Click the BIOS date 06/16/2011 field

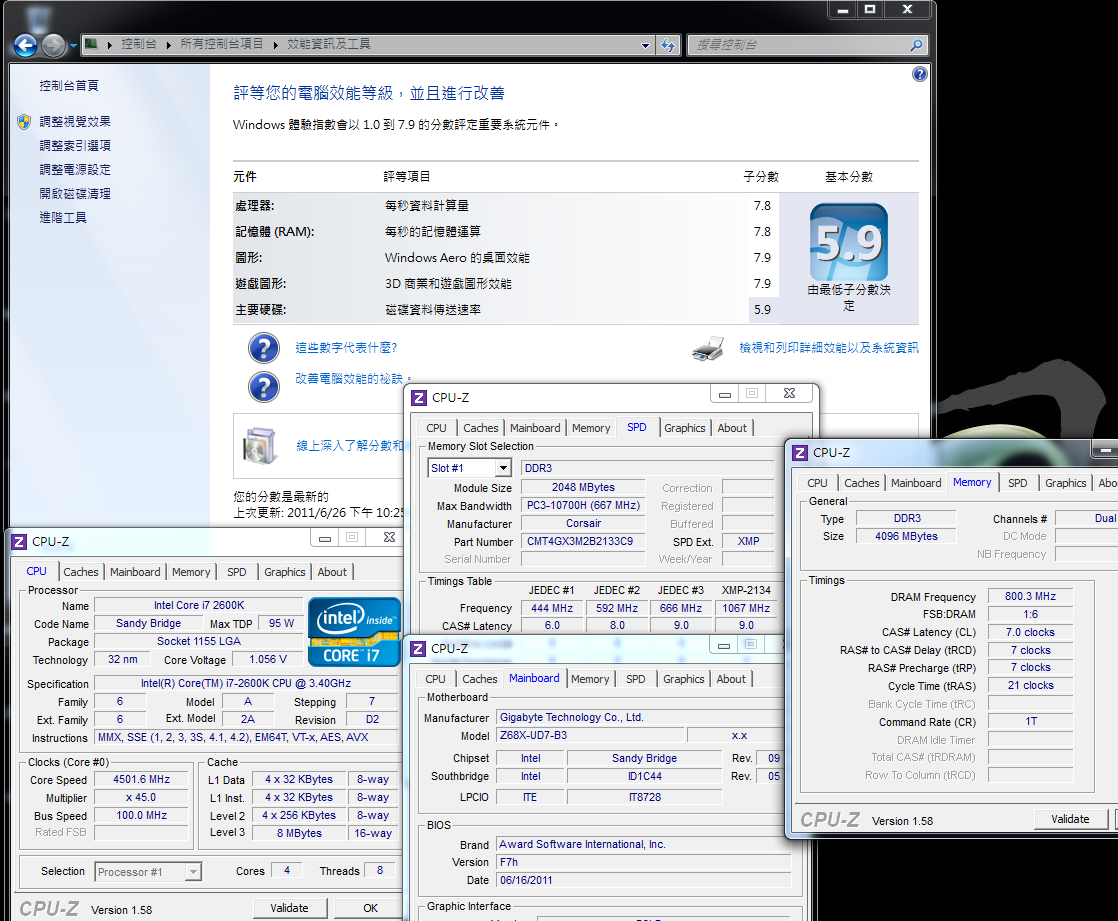click(644, 880)
